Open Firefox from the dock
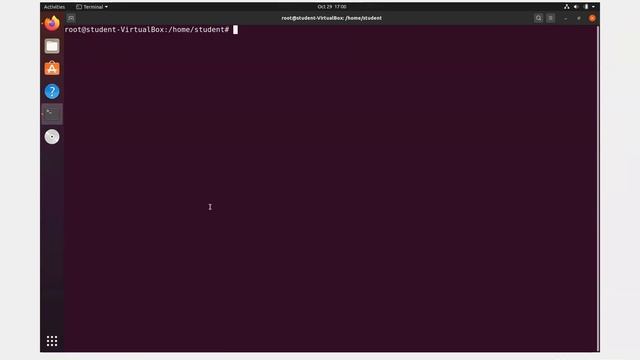Image resolution: width=640 pixels, height=360 pixels. point(52,24)
